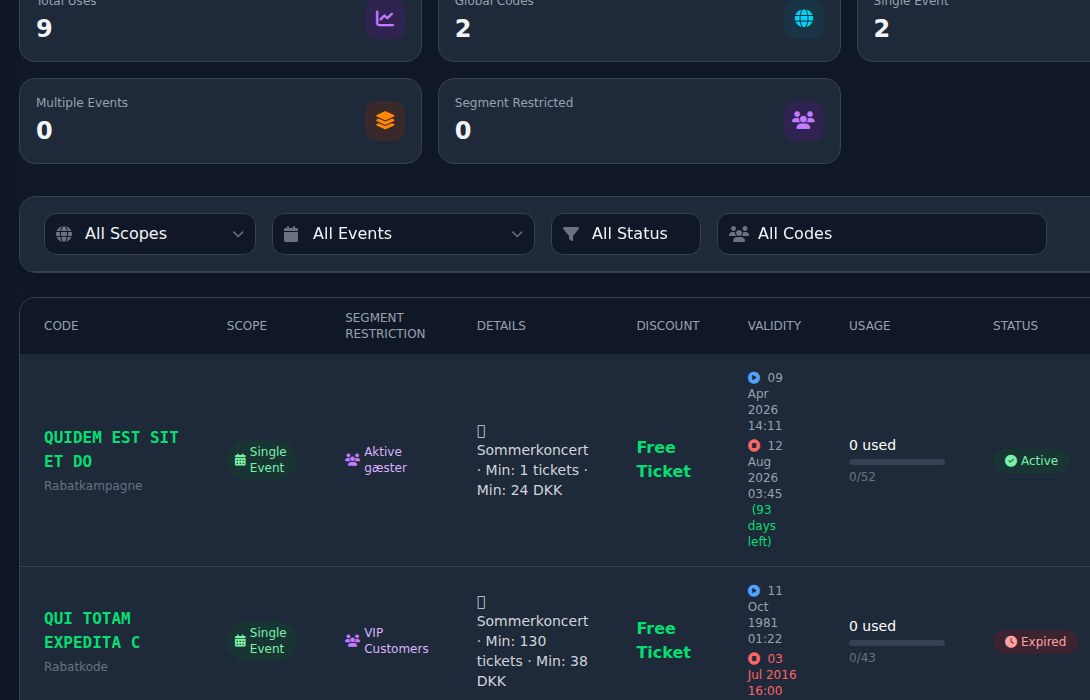Click people icon in All Codes filter
The width and height of the screenshot is (1090, 700).
click(738, 234)
